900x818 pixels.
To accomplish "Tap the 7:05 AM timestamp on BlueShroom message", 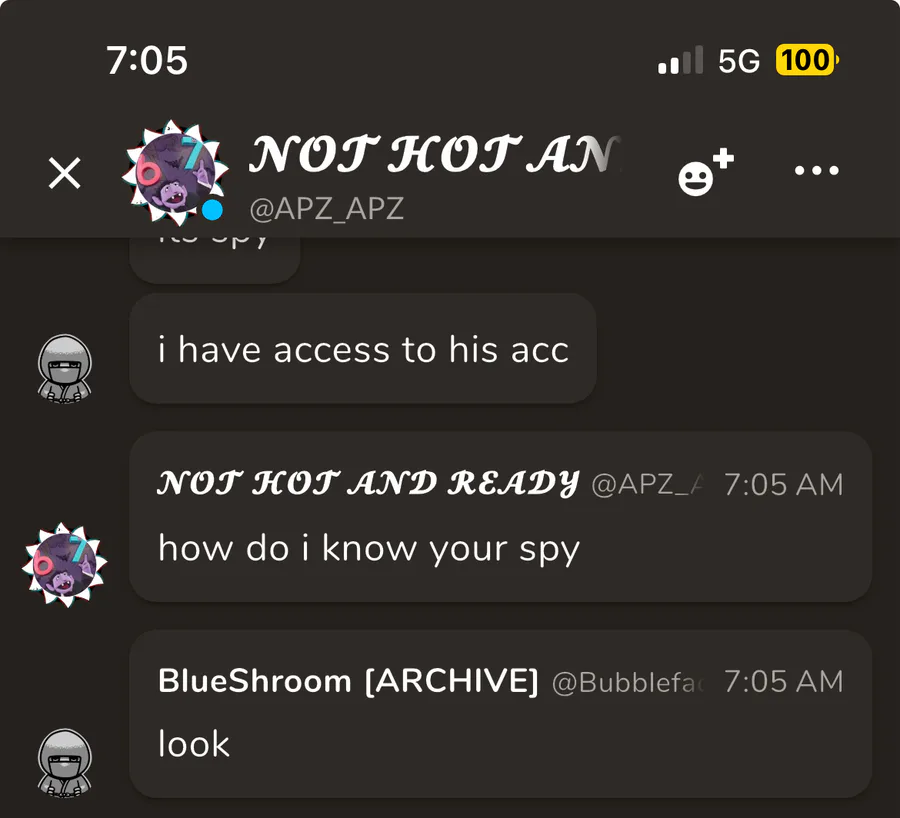I will [x=783, y=682].
